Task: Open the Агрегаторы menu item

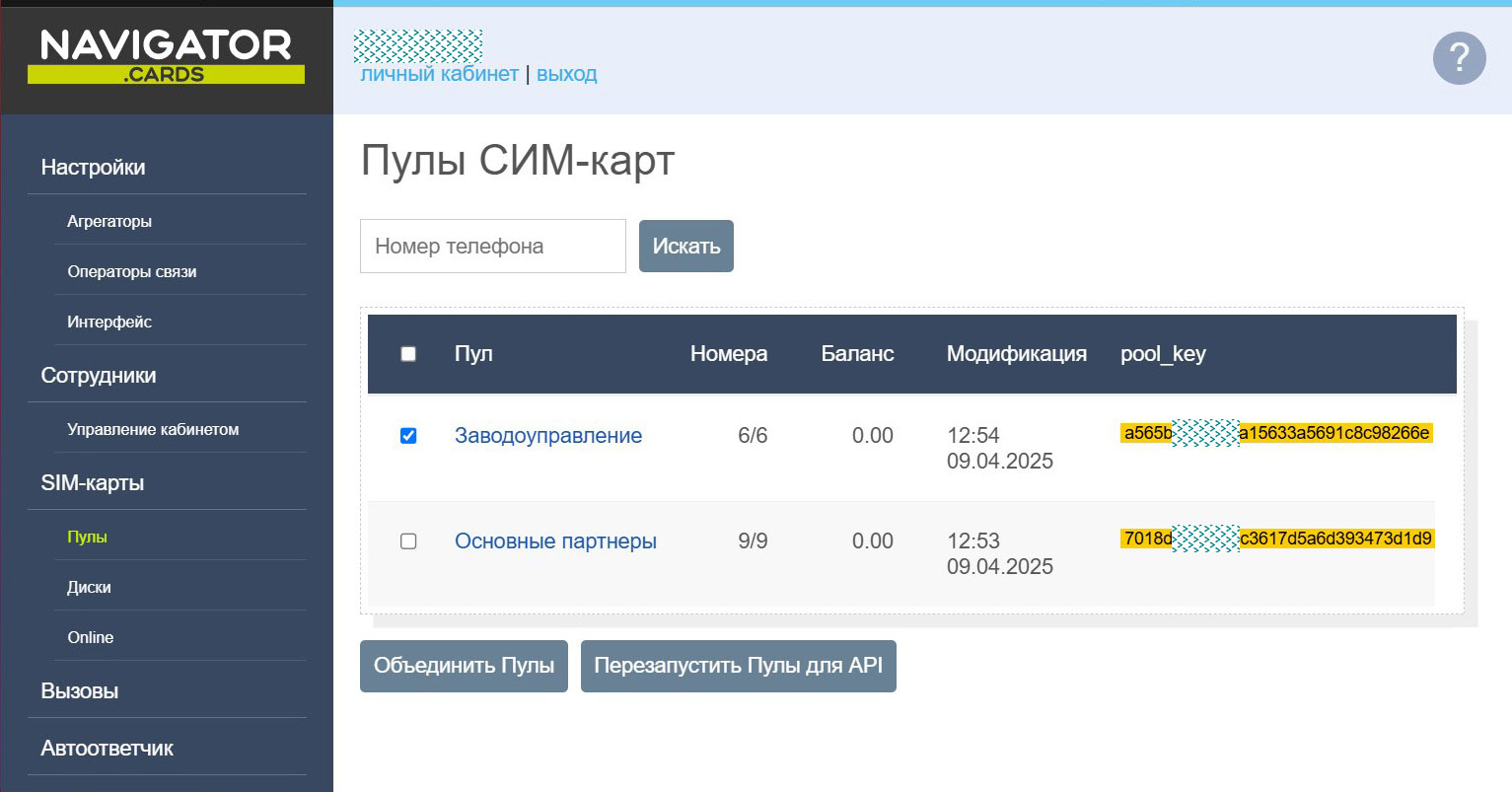Action: [109, 222]
